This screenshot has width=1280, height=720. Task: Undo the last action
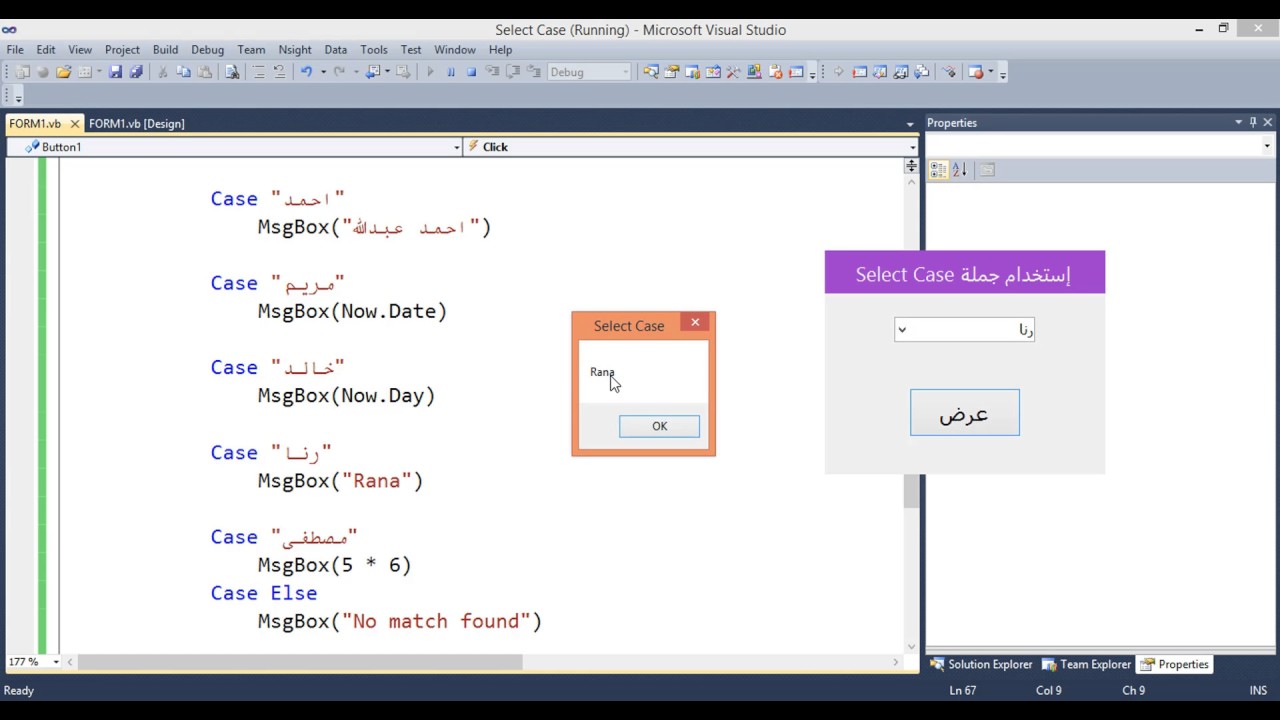click(306, 72)
